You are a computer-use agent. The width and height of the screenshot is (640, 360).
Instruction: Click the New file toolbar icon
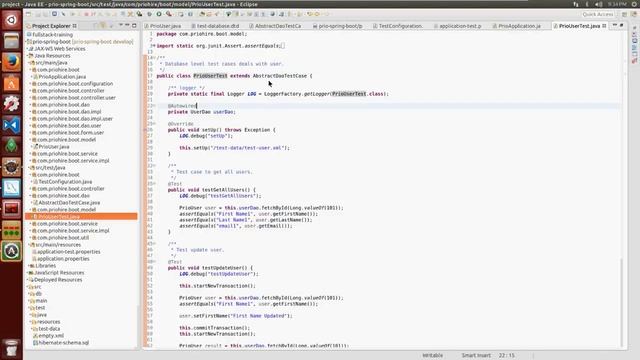pos(28,14)
